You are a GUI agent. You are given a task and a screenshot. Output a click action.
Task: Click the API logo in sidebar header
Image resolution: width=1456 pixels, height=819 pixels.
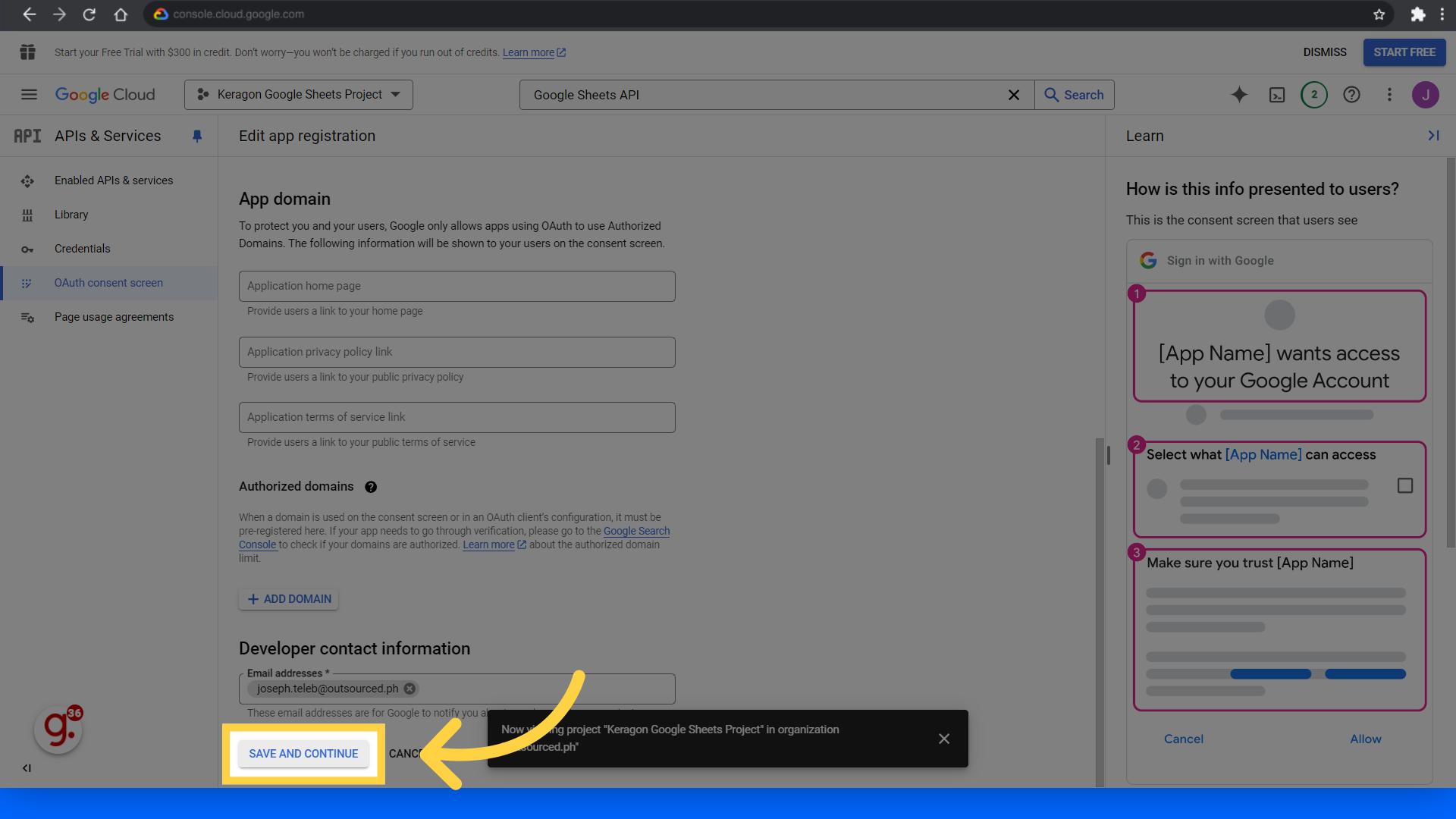pos(27,136)
